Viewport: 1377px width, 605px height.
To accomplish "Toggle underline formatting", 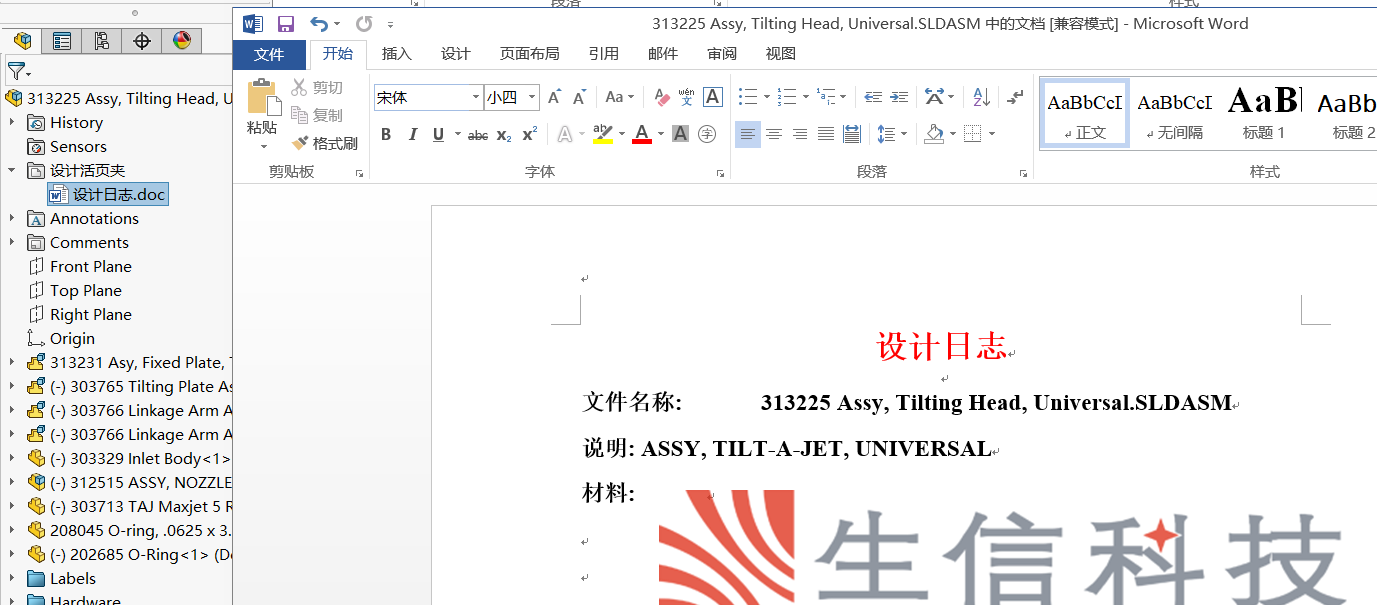I will [x=438, y=134].
